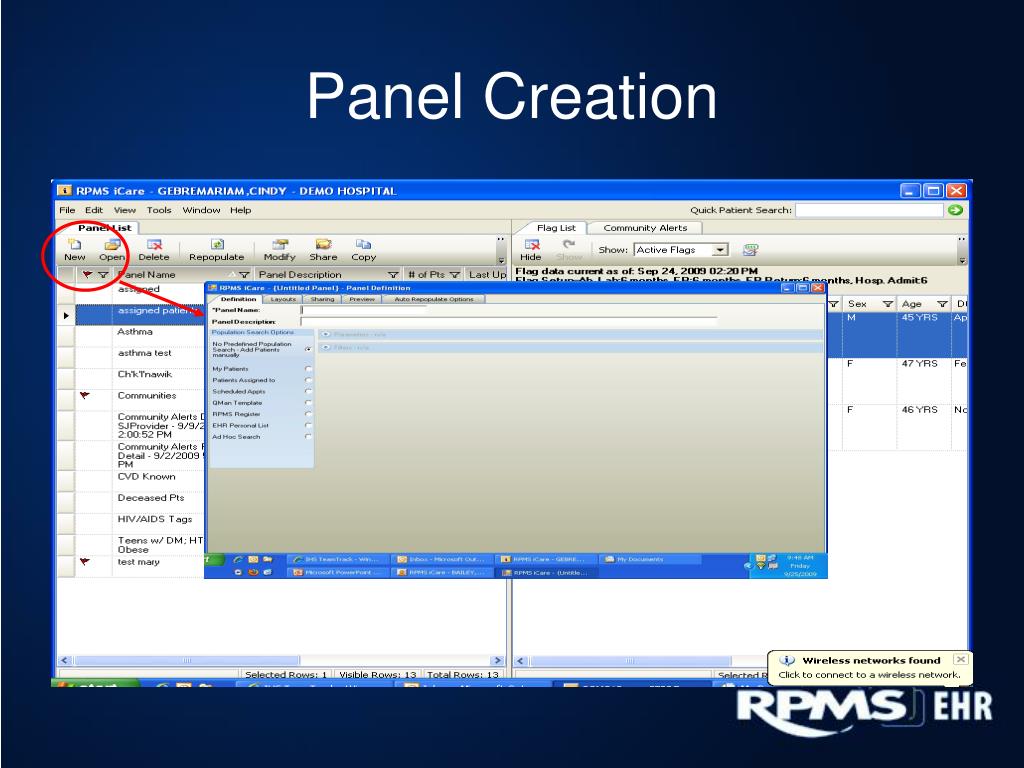This screenshot has height=768, width=1024.
Task: Select Ad Hoc Search radio button
Action: (308, 436)
